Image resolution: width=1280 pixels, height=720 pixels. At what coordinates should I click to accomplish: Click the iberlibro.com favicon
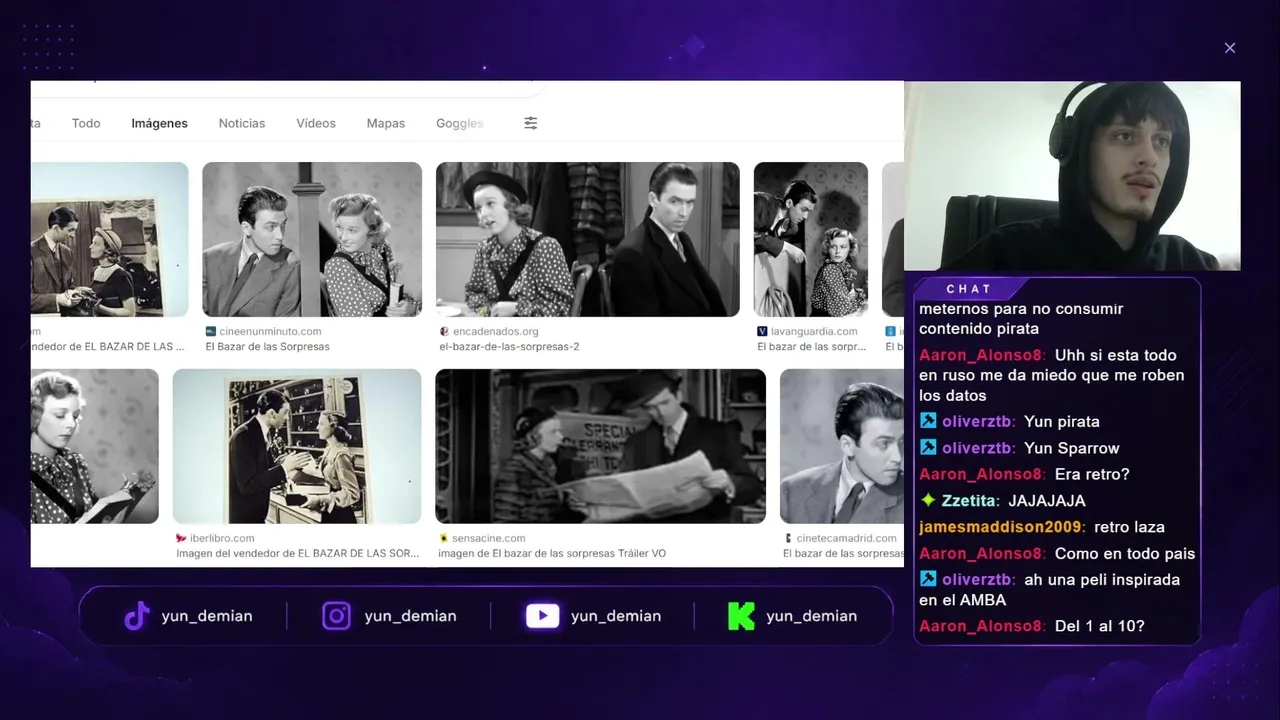[181, 538]
